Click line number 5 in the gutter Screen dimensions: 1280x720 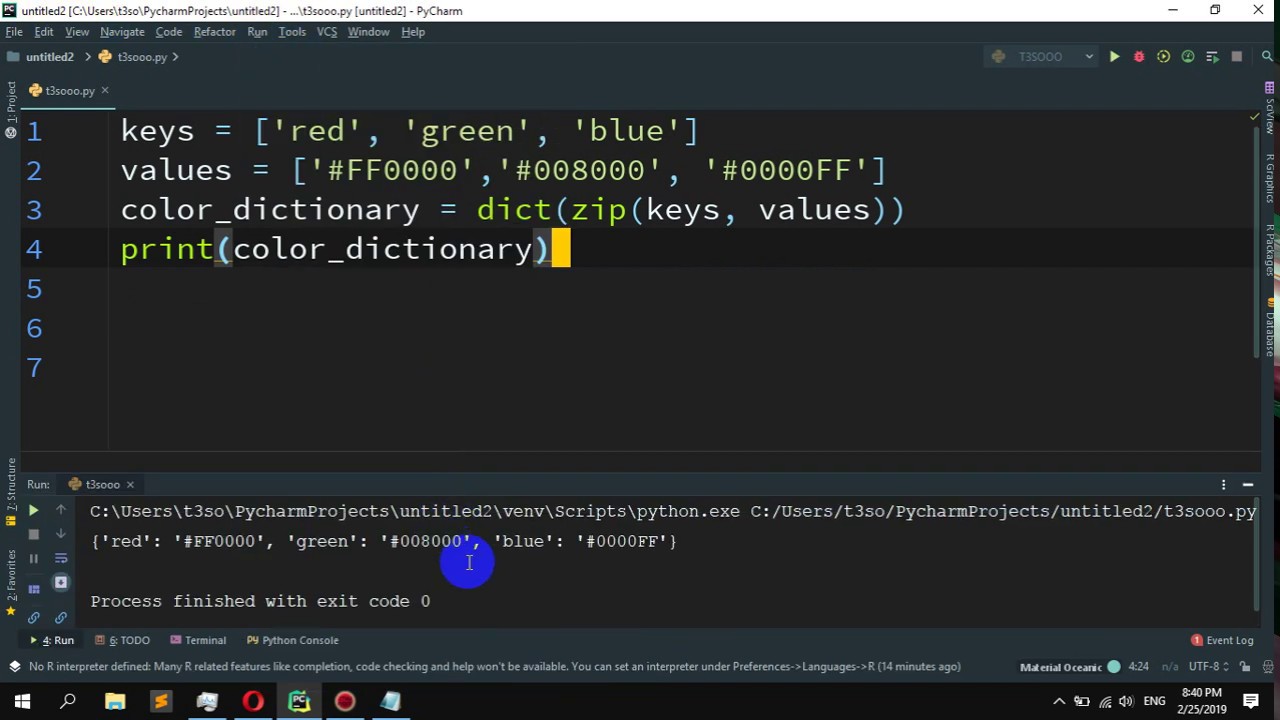click(x=34, y=289)
